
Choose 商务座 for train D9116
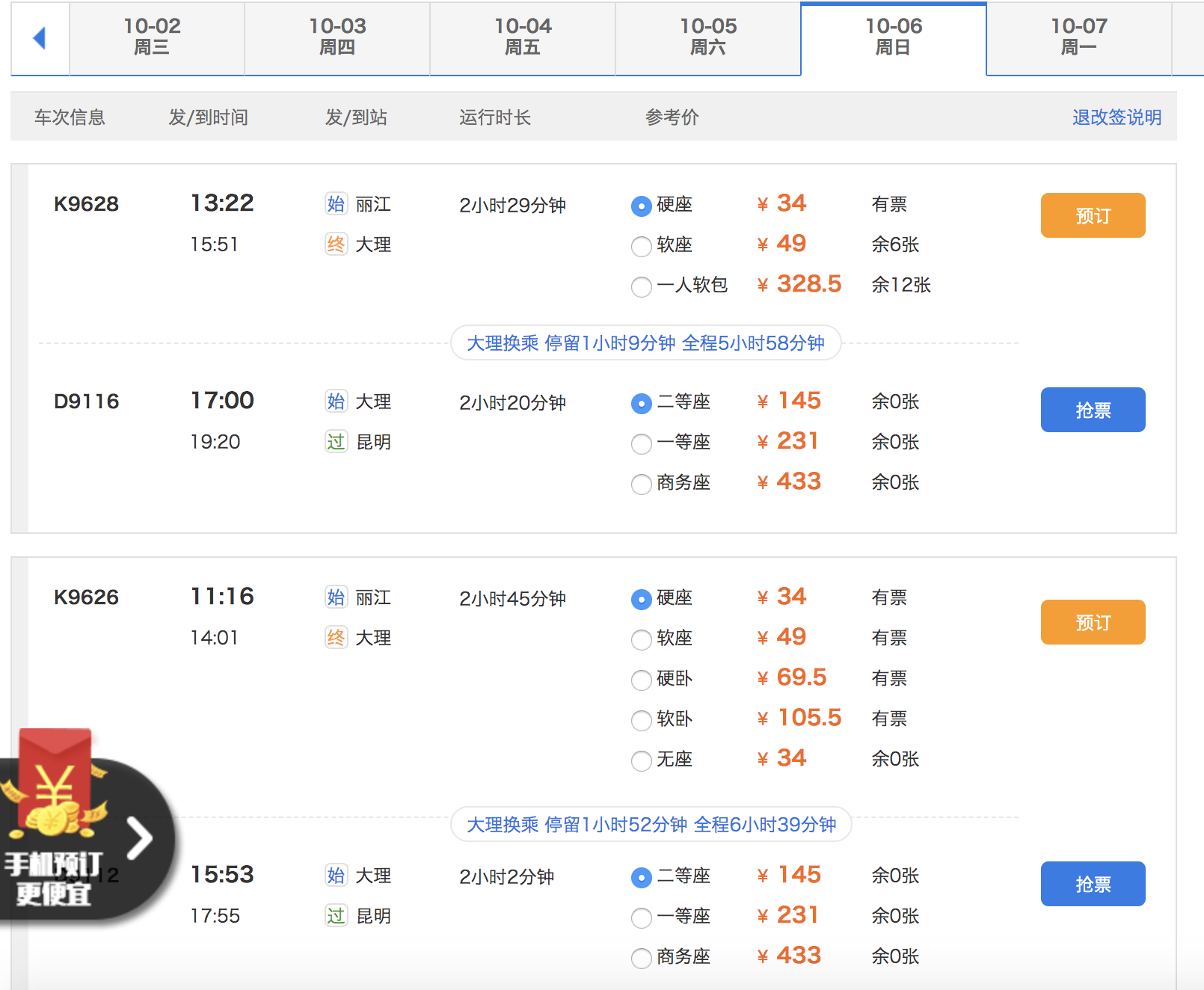pyautogui.click(x=641, y=484)
